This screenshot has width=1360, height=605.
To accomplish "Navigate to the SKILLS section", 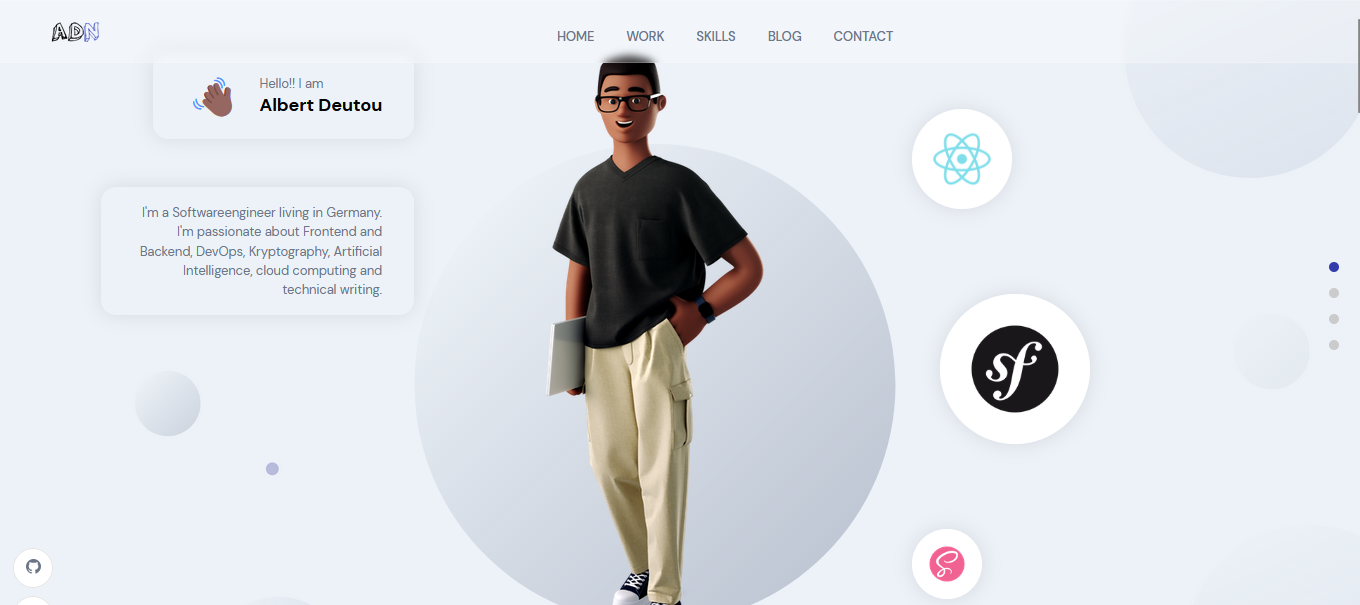I will [x=716, y=36].
